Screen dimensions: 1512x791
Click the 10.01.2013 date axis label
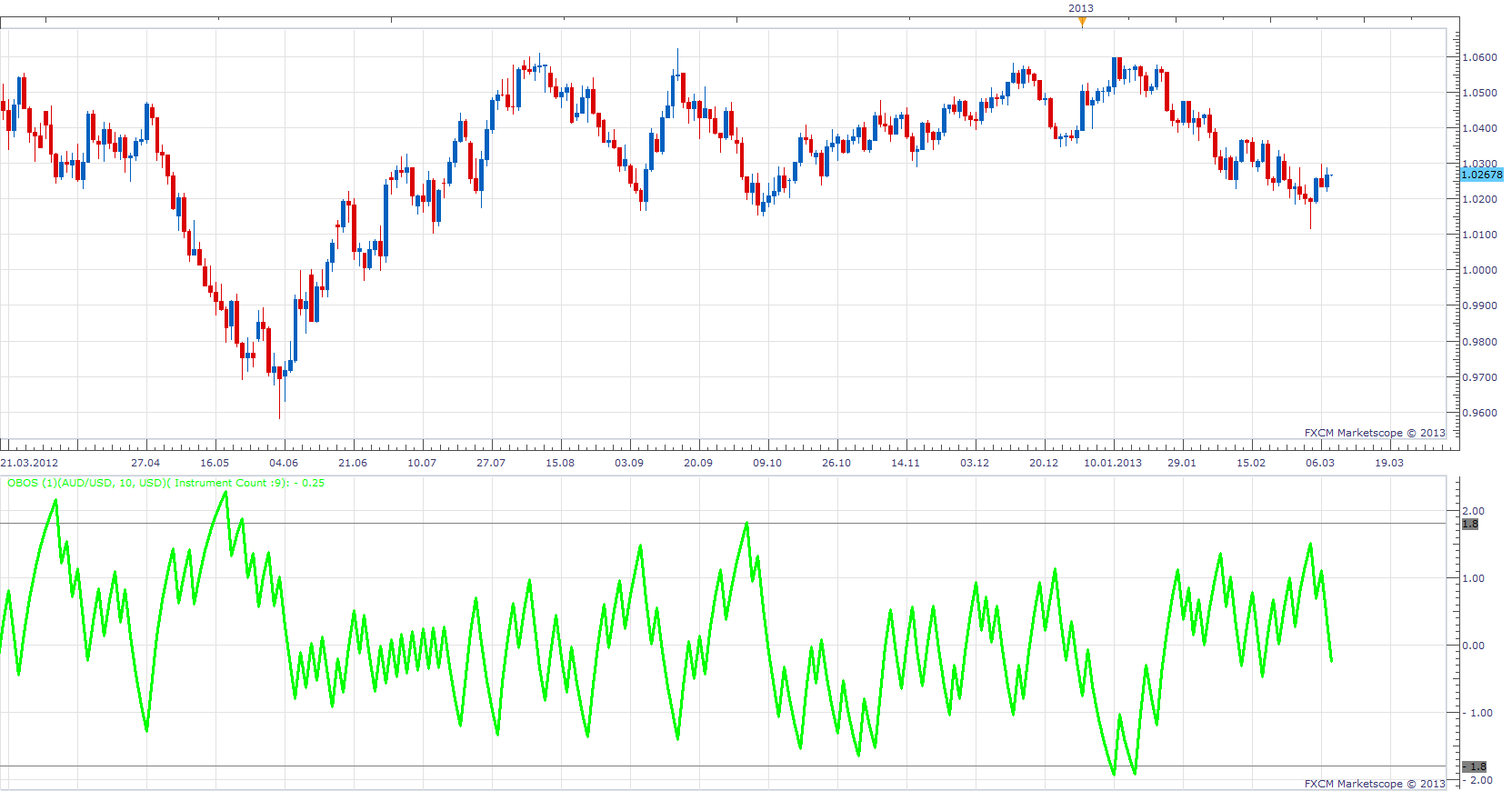click(x=1112, y=463)
